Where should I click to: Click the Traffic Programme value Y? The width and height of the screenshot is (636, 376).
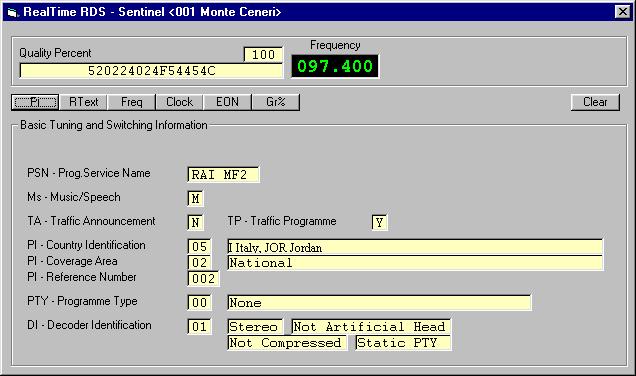pyautogui.click(x=379, y=222)
